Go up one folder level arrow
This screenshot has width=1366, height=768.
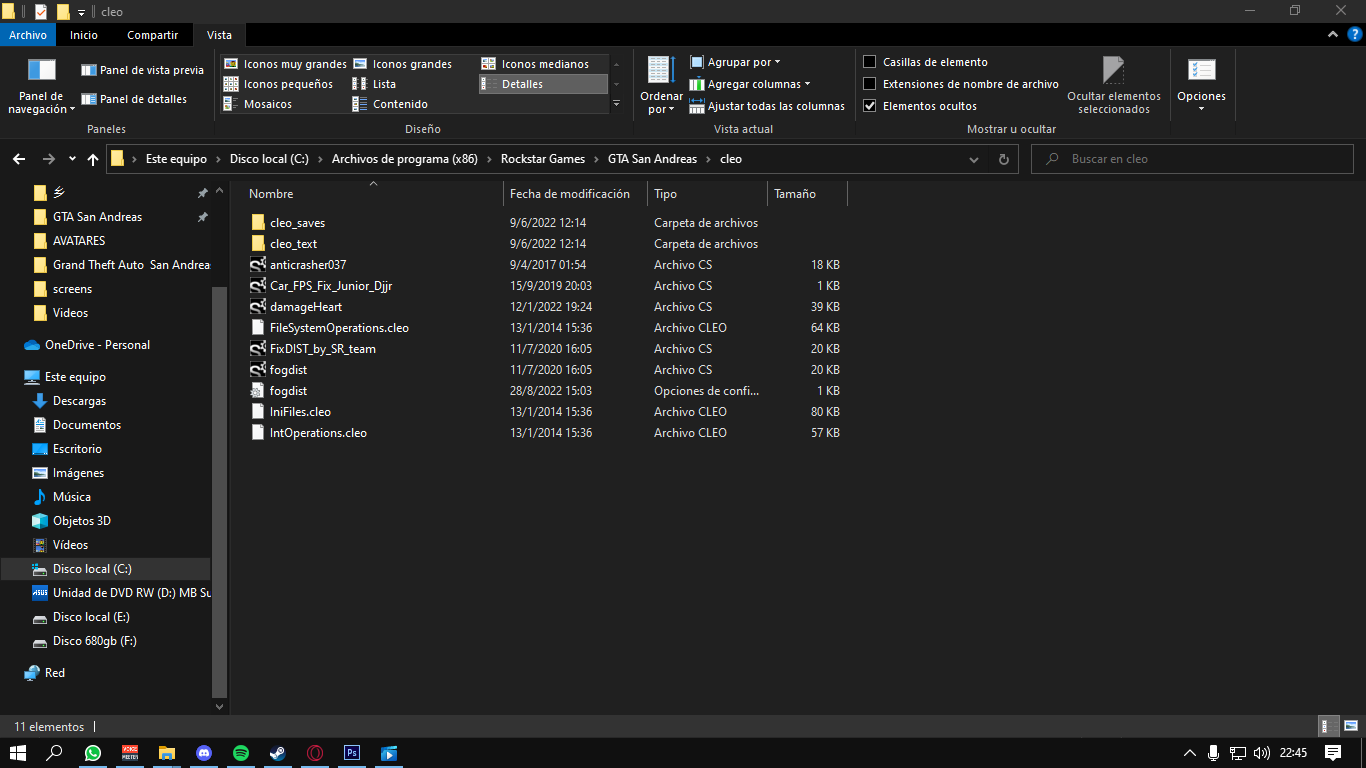pos(93,159)
